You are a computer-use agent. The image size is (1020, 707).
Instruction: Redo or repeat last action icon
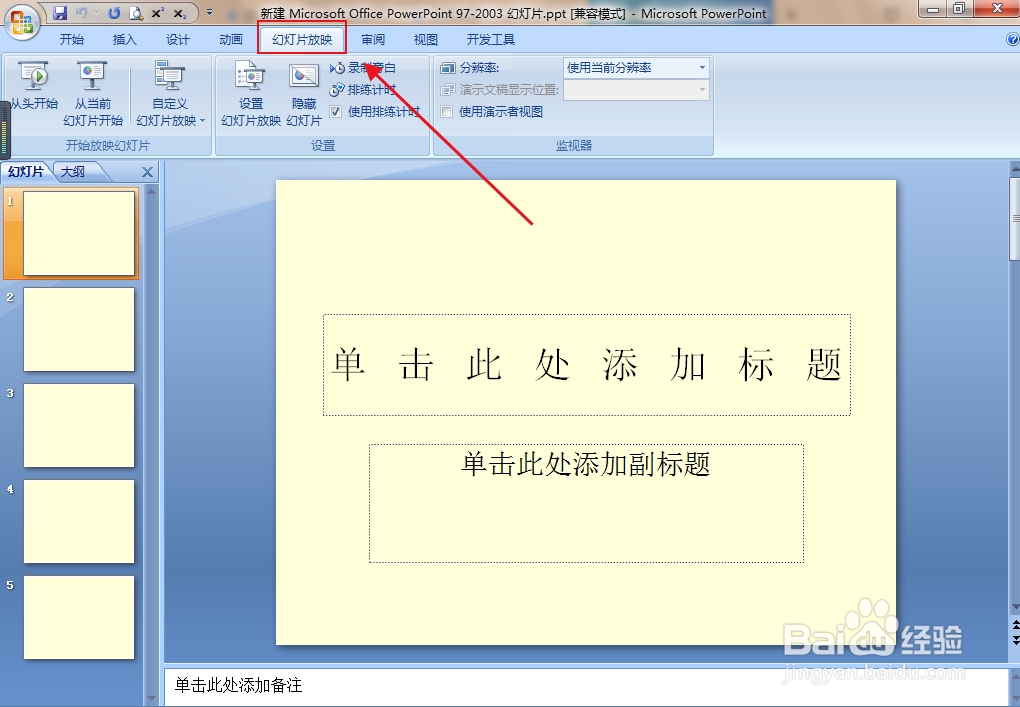coord(114,12)
